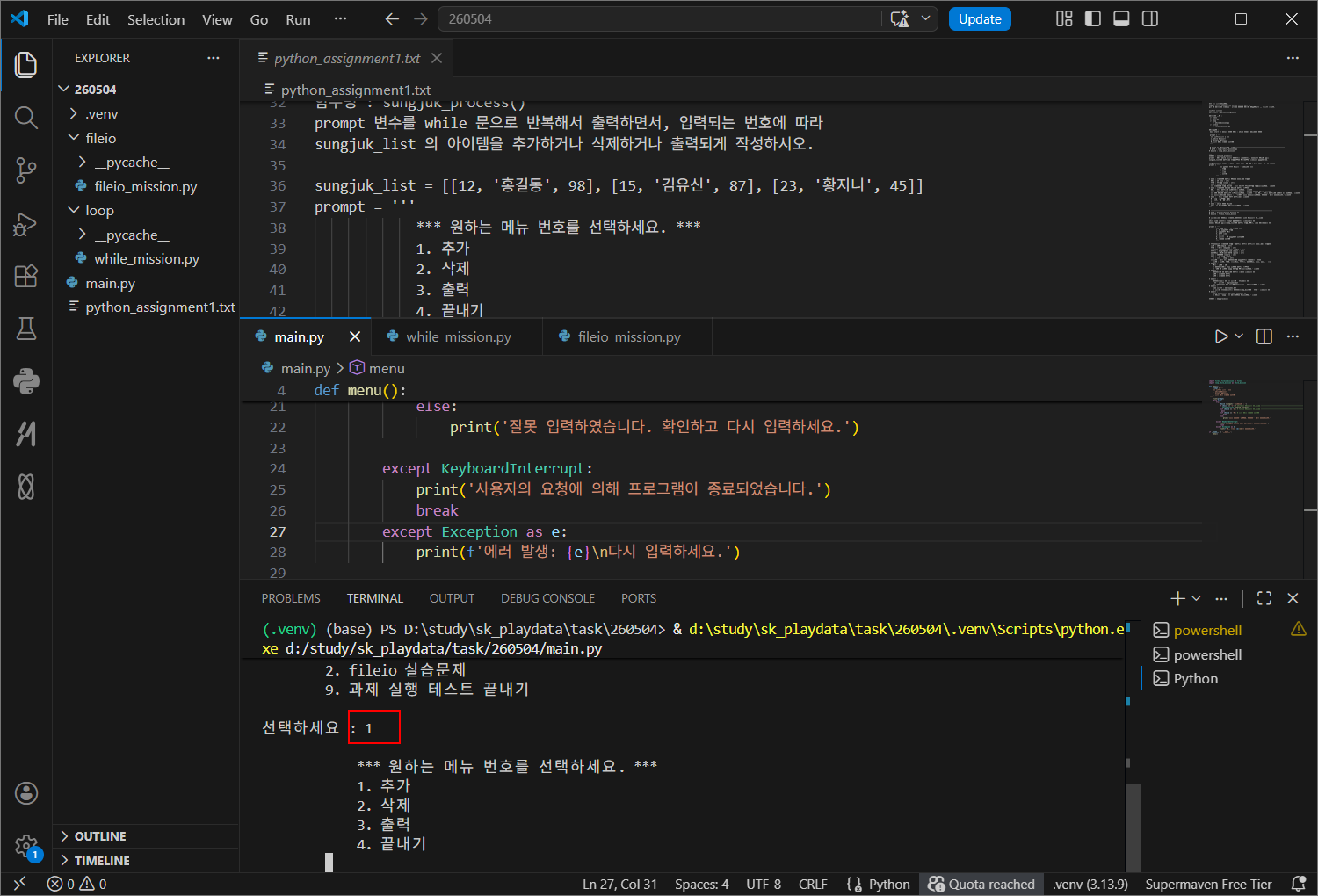Switch to fileio_mission.py tab
This screenshot has width=1318, height=896.
(x=629, y=336)
